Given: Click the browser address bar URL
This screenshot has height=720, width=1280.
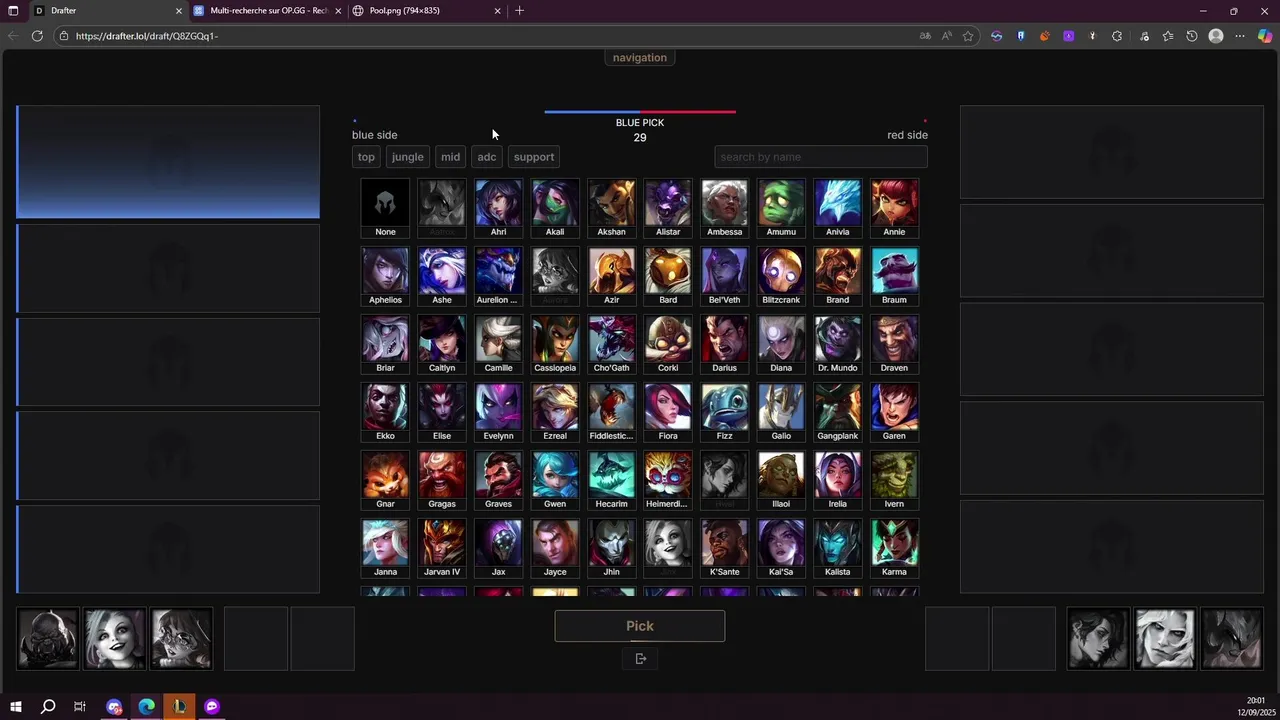Looking at the screenshot, I should tap(146, 36).
